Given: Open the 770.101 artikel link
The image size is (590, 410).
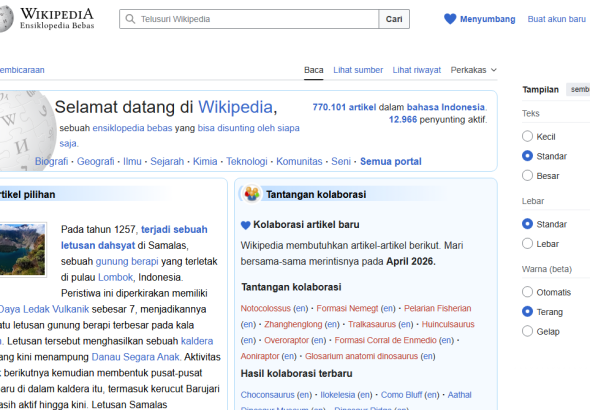Looking at the screenshot, I should (344, 107).
